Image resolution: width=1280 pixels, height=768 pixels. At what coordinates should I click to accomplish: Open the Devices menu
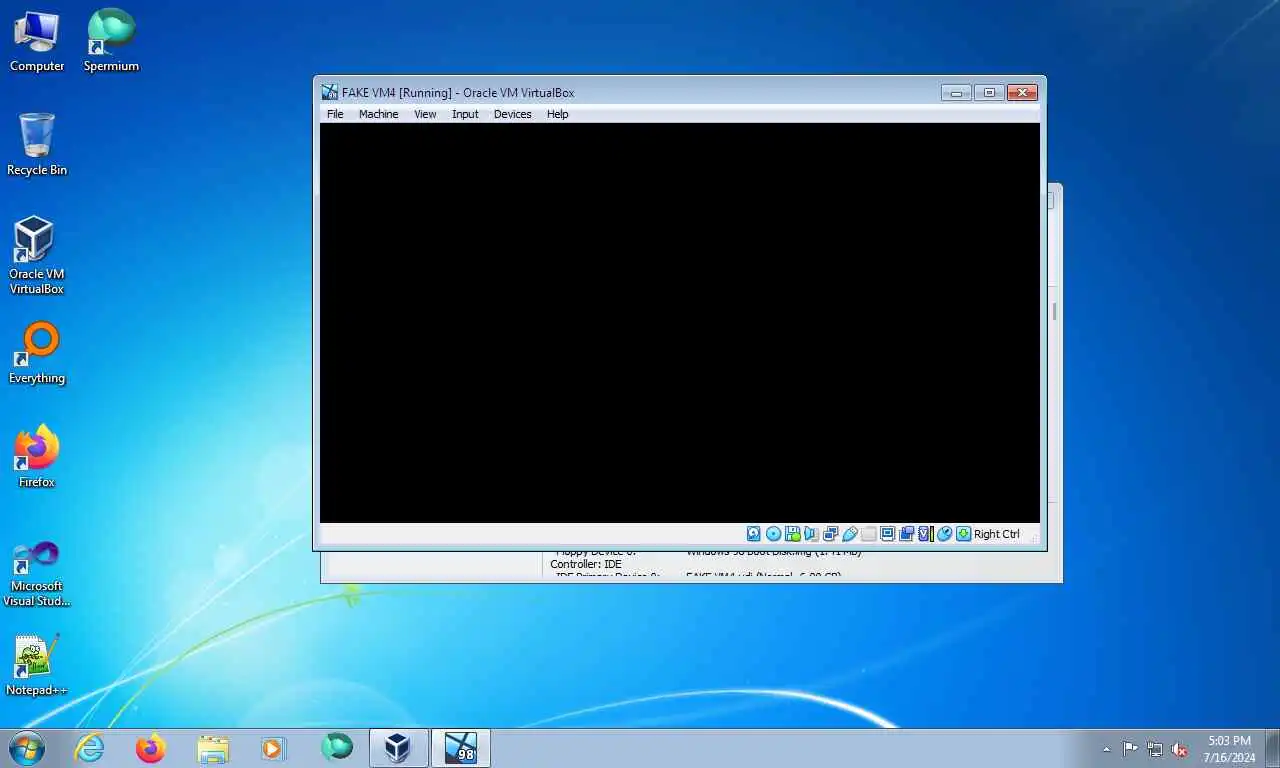[512, 114]
